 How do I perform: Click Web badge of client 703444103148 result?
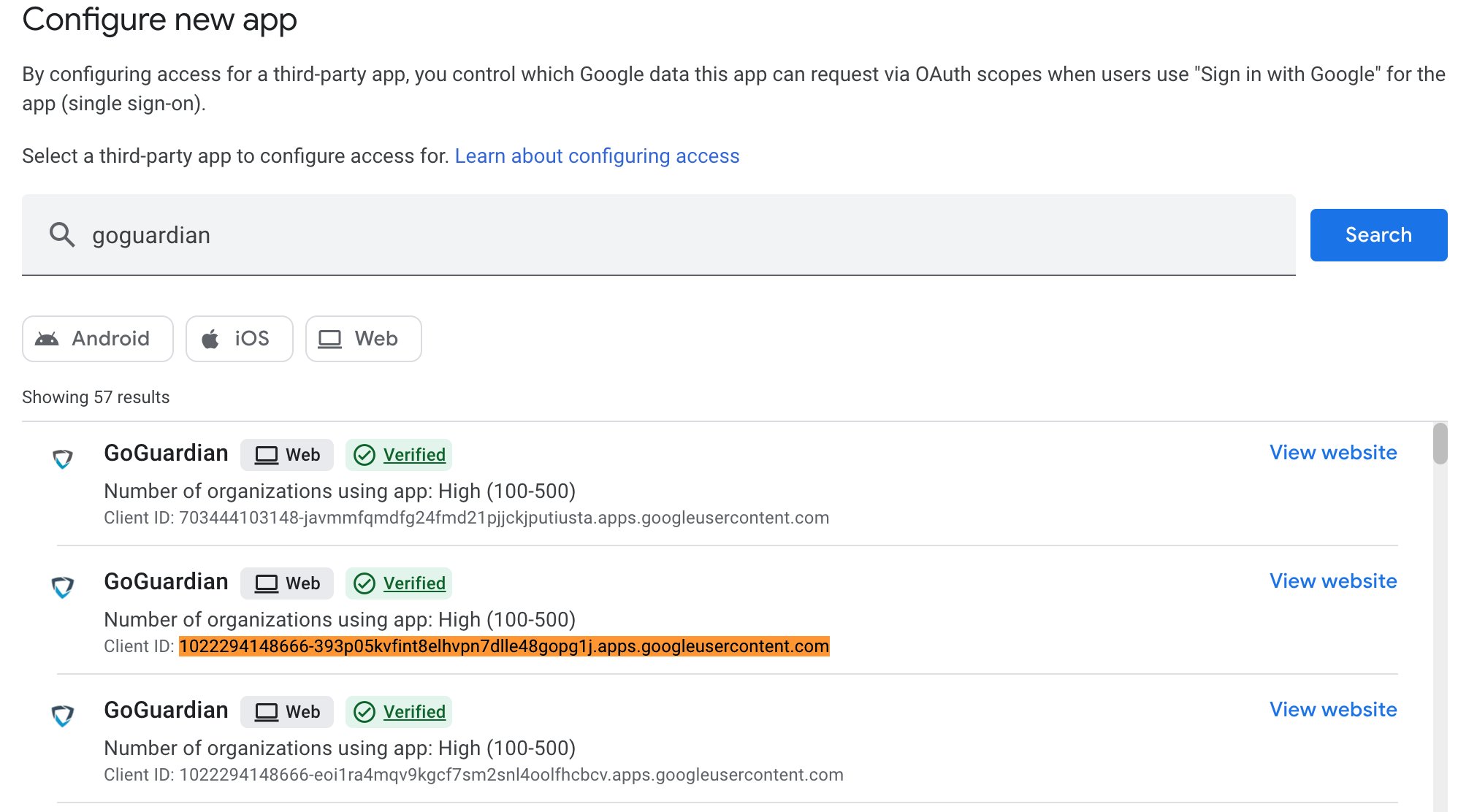287,455
